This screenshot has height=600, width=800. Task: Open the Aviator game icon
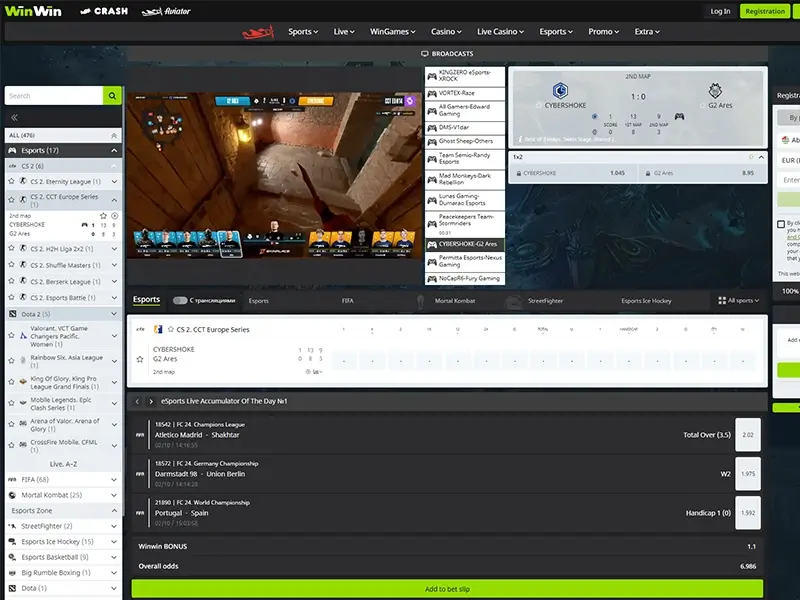166,11
